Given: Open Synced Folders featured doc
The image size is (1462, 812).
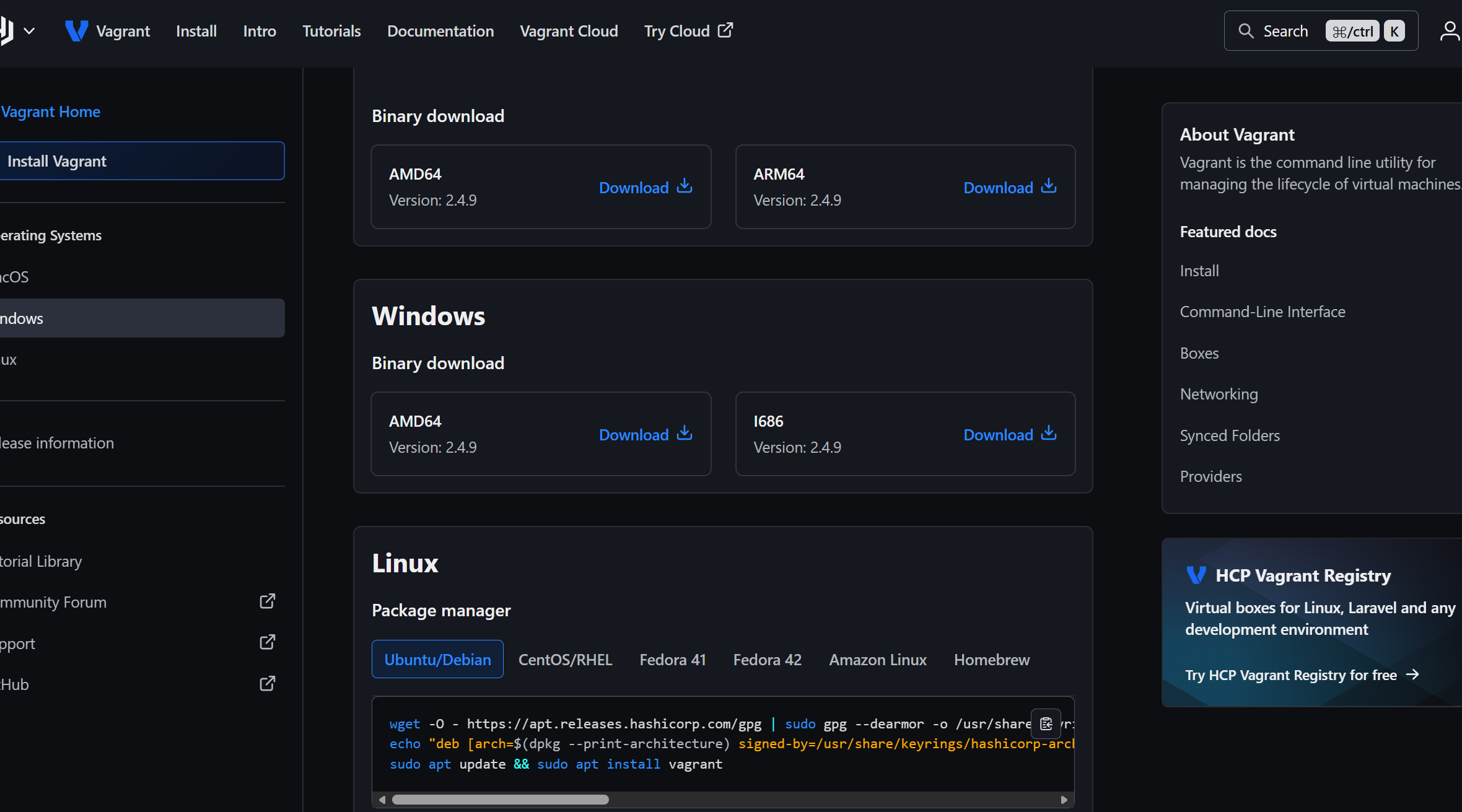Looking at the screenshot, I should (1230, 435).
